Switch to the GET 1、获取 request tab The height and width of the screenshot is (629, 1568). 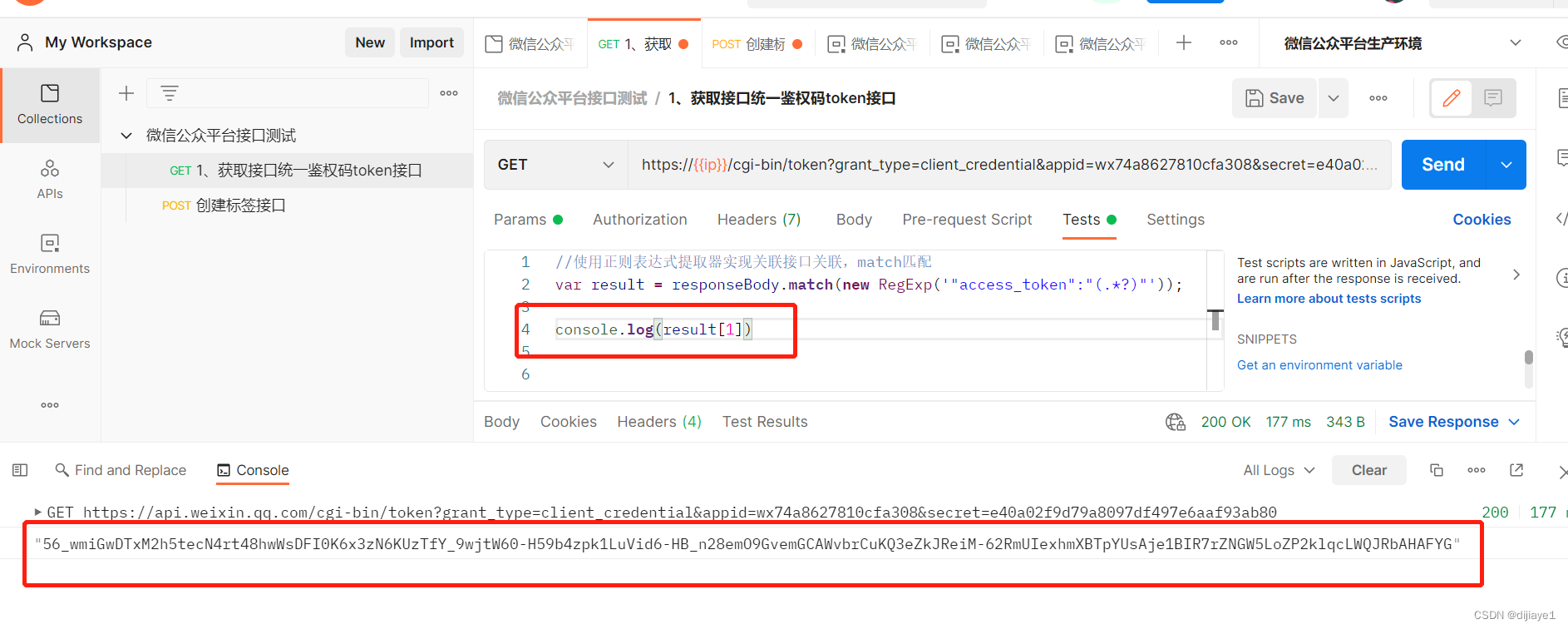click(x=643, y=43)
